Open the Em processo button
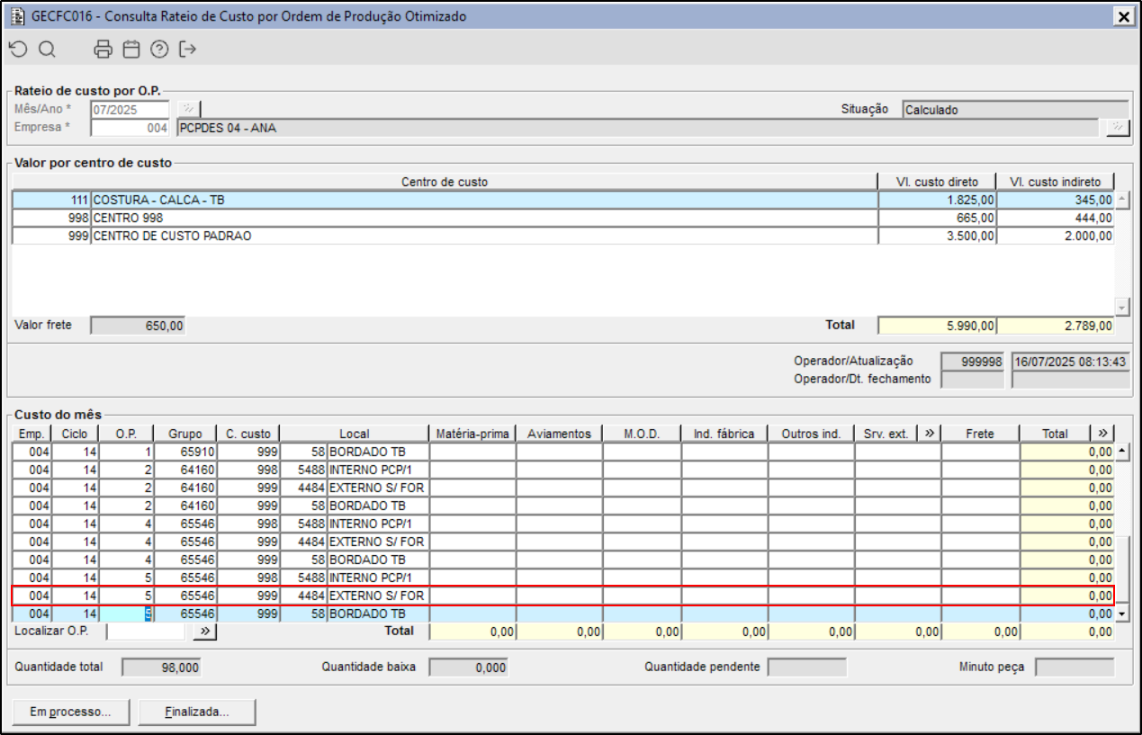Screen dimensions: 1142x735 [71, 712]
